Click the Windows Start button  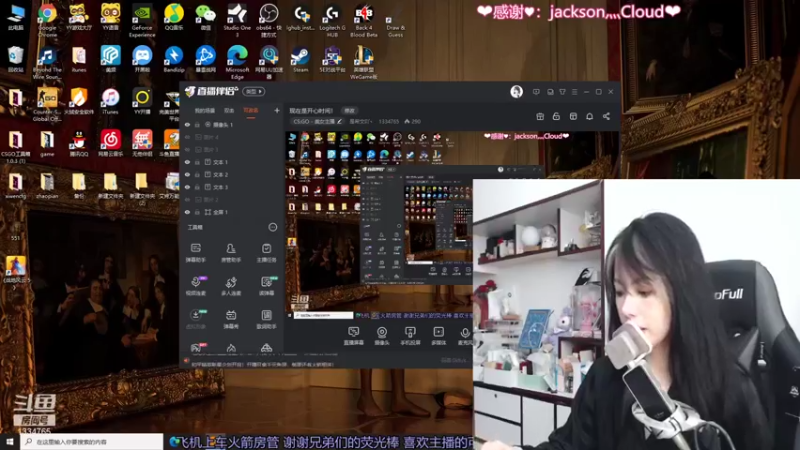(x=9, y=441)
